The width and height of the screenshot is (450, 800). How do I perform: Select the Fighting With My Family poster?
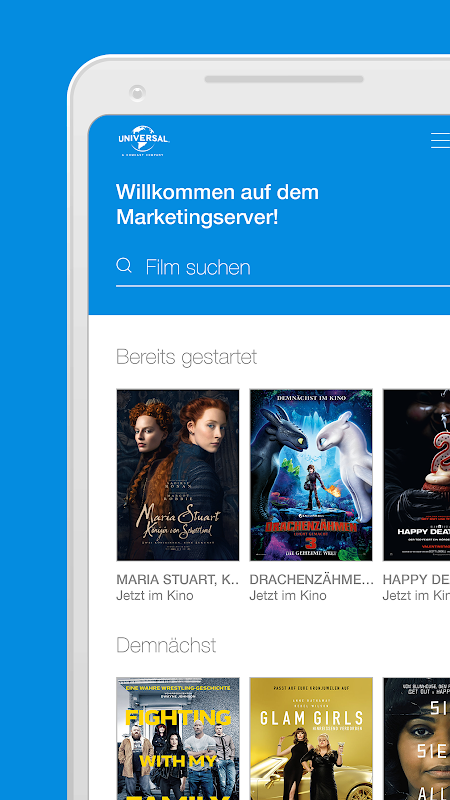178,738
